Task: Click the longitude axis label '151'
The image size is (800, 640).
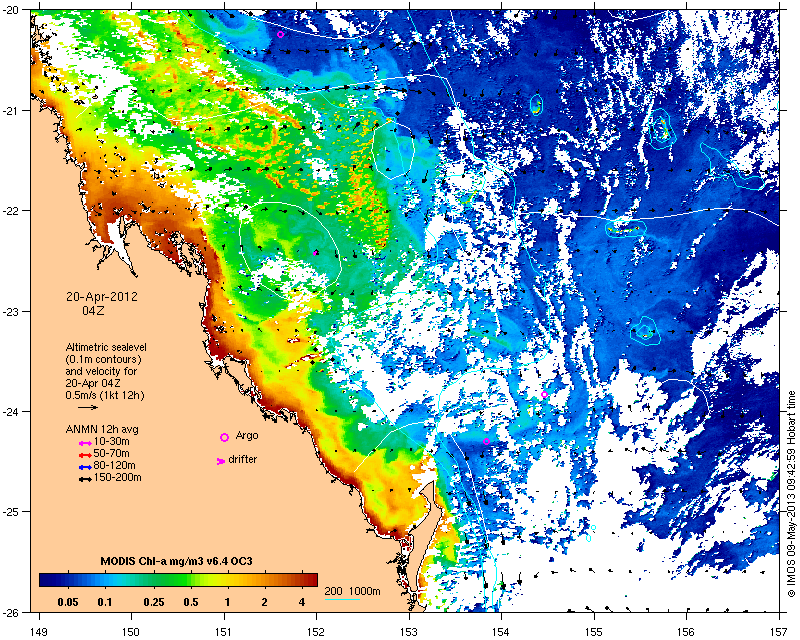Action: [x=224, y=632]
